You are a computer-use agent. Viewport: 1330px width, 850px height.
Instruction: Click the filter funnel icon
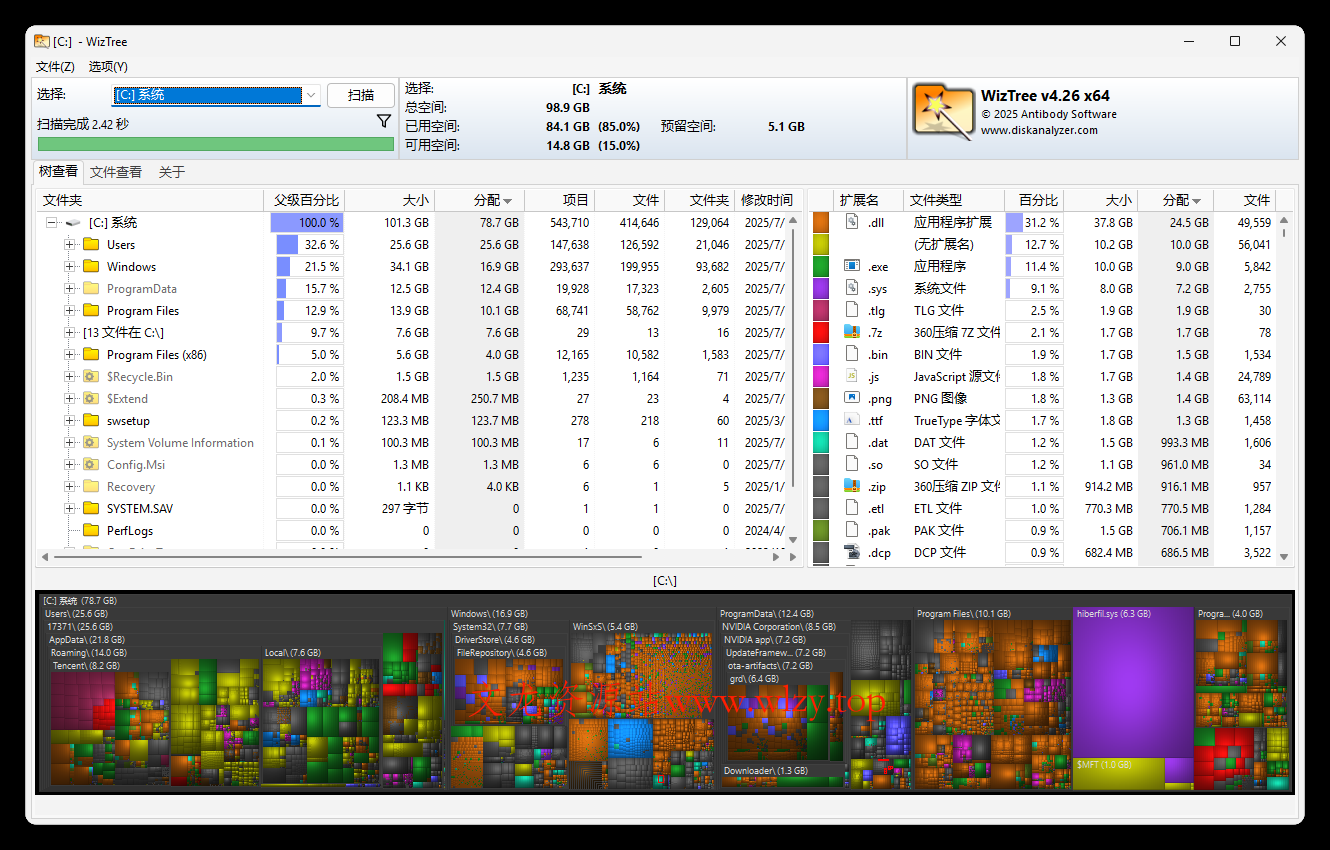(x=384, y=120)
